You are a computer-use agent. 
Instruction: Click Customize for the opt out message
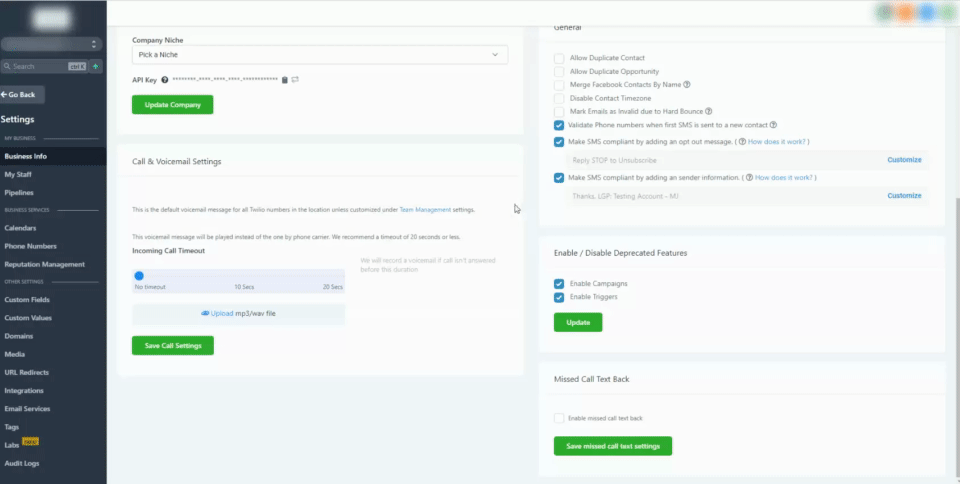[904, 160]
